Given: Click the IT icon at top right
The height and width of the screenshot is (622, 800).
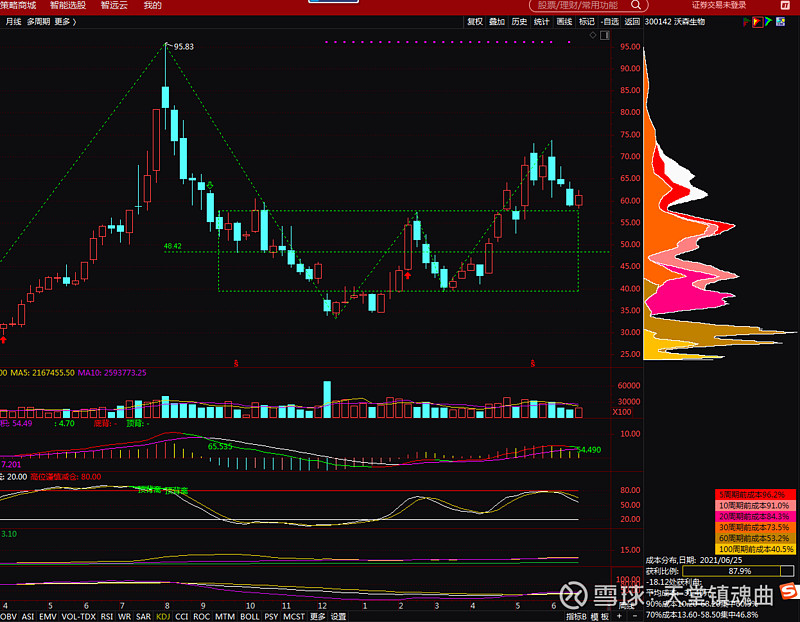Looking at the screenshot, I should coord(785,5).
